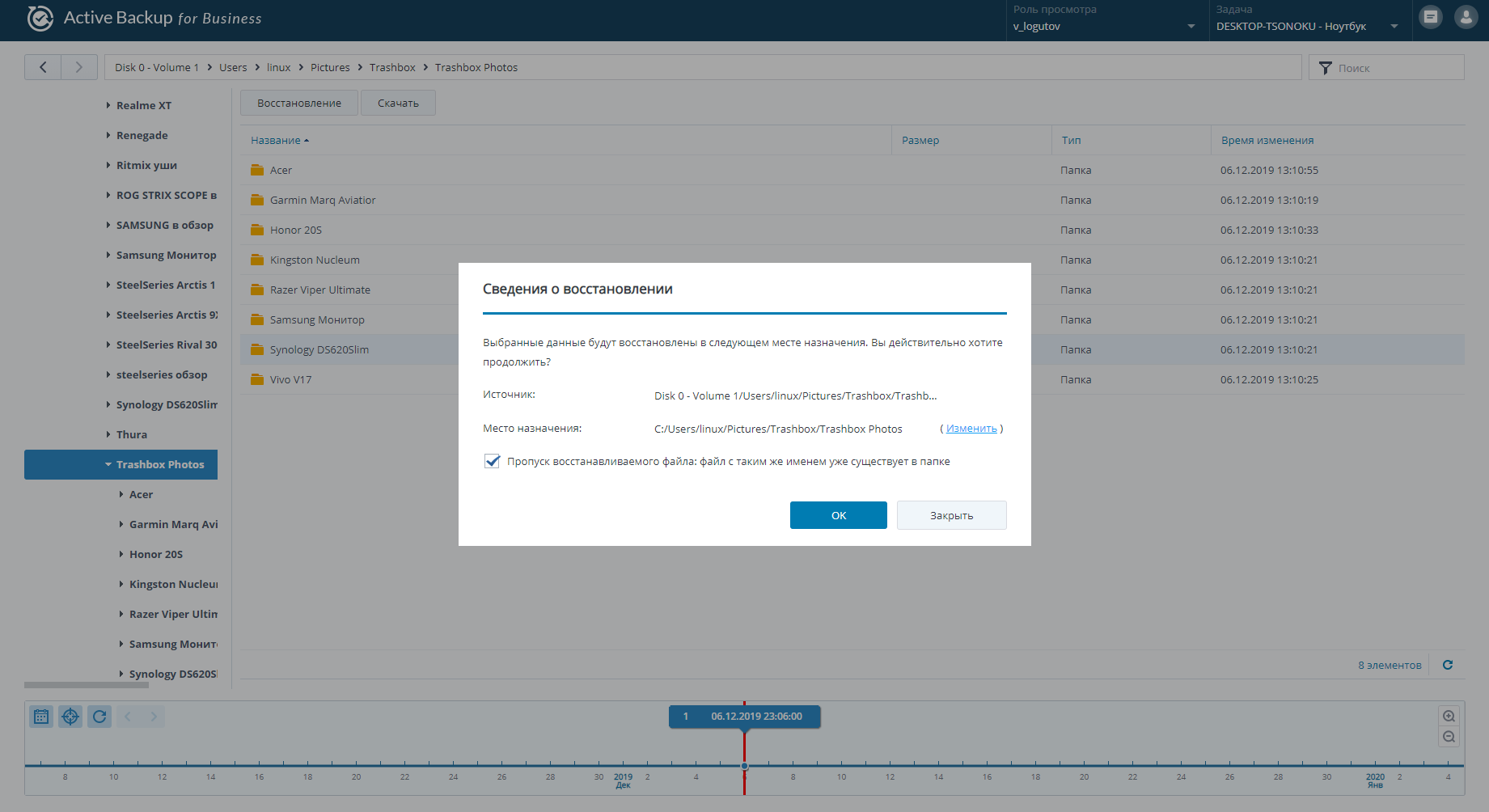Viewport: 1489px width, 812px height.
Task: Go to previous version on timeline
Action: point(128,717)
